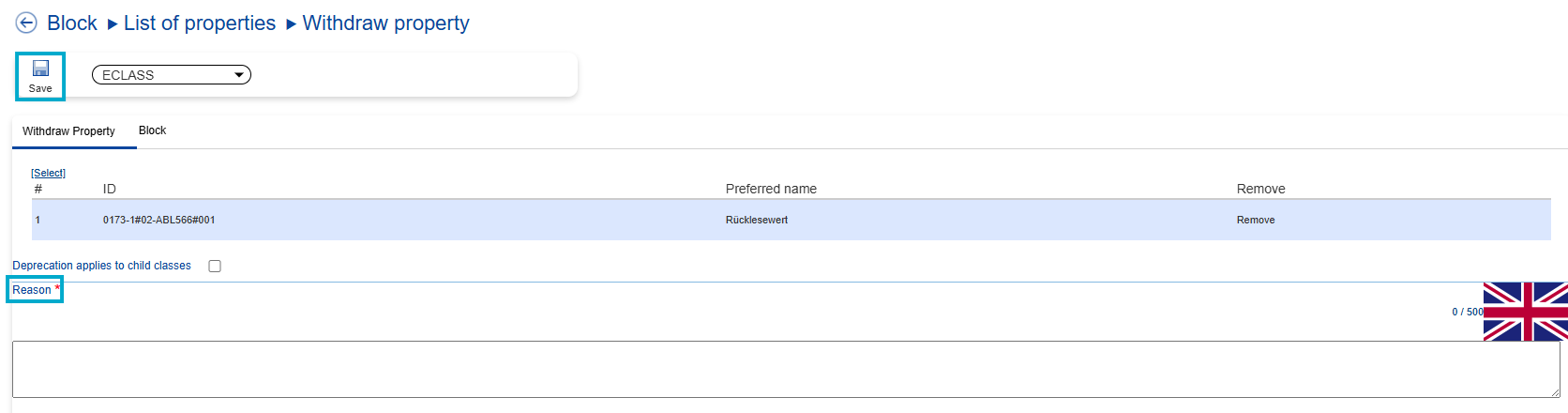Navigate to List of properties breadcrumb
This screenshot has width=1568, height=413.
(x=200, y=23)
